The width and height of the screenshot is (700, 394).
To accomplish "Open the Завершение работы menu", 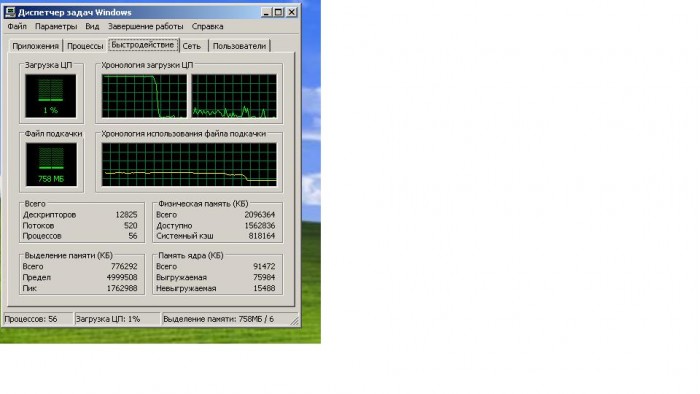I will 146,26.
